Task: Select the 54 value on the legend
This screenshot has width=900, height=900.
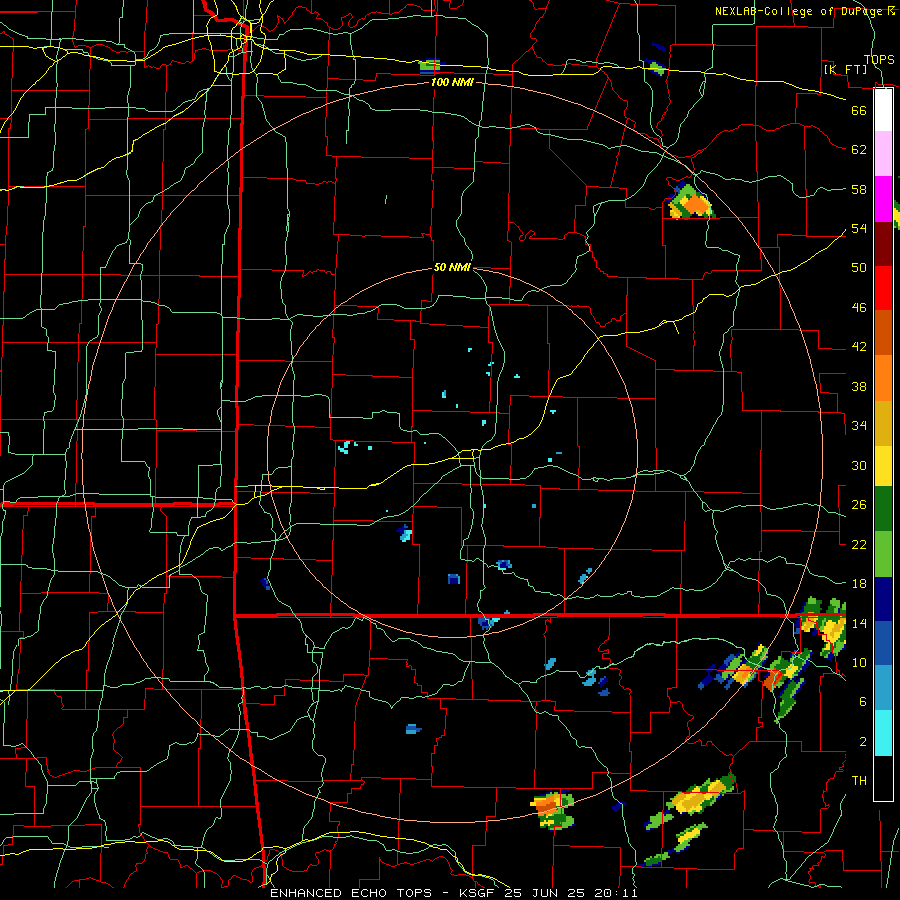Action: tap(859, 228)
